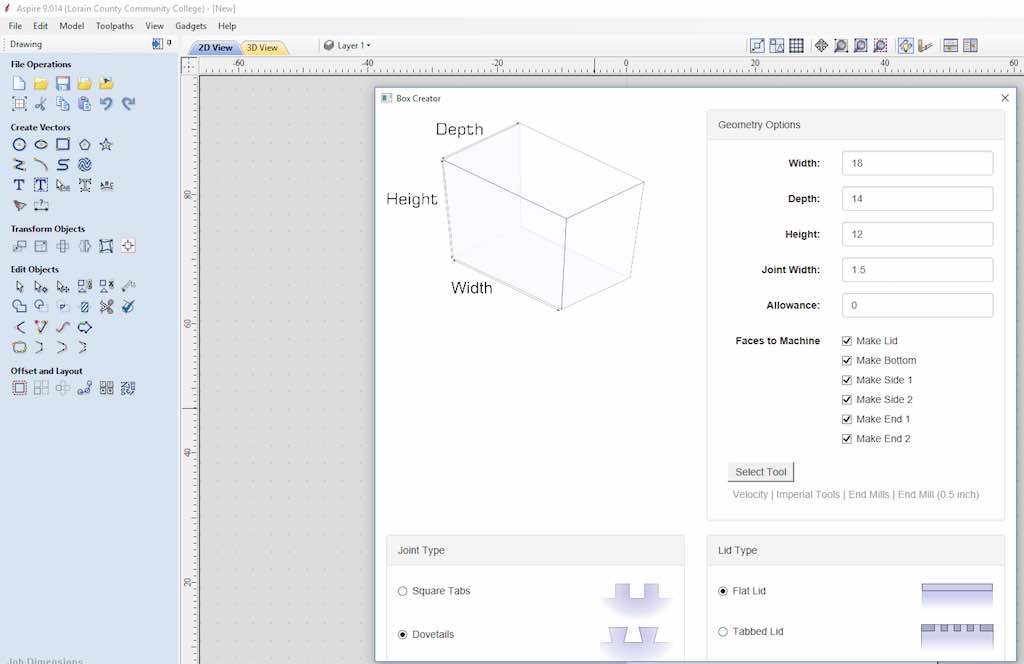Choose the Square Tabs joint type
The image size is (1024, 664).
tap(402, 591)
